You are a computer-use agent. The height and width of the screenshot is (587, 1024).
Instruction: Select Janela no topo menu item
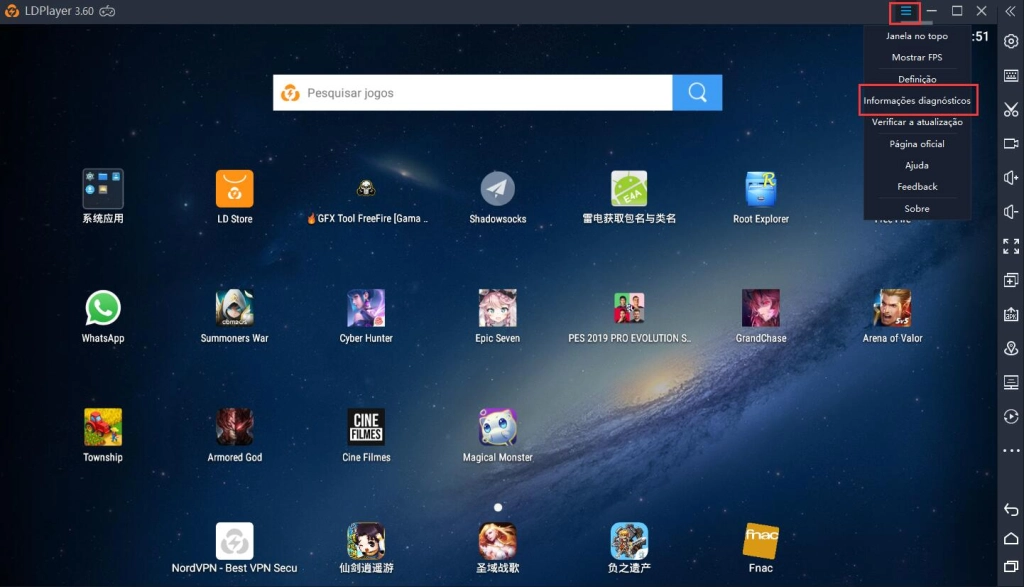point(916,36)
